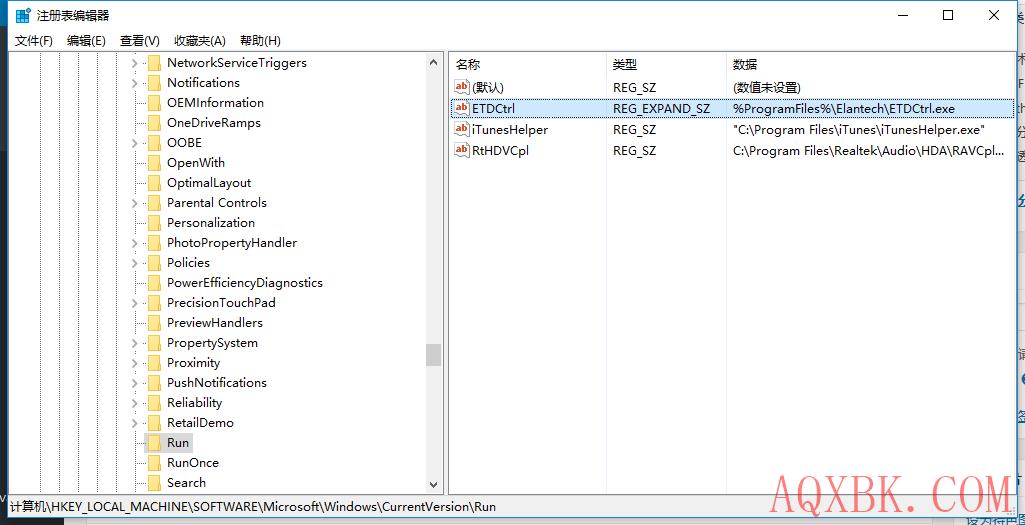Screen dimensions: 1025x525
Task: Open the 文件(F) menu
Action: tap(34, 41)
